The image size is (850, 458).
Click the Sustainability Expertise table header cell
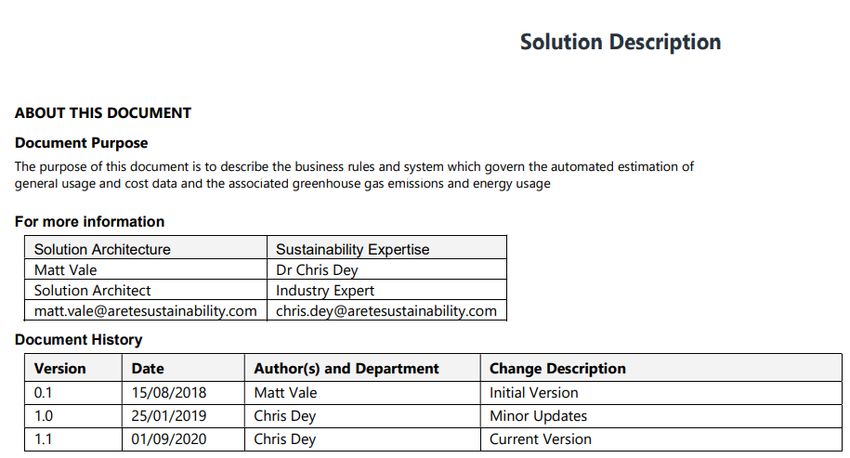tap(387, 249)
